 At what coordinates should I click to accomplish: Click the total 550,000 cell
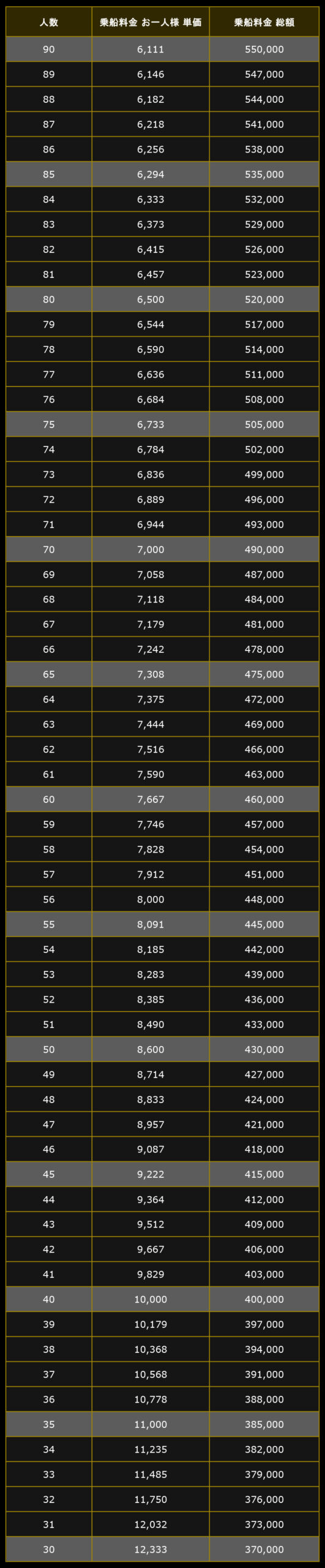point(264,49)
